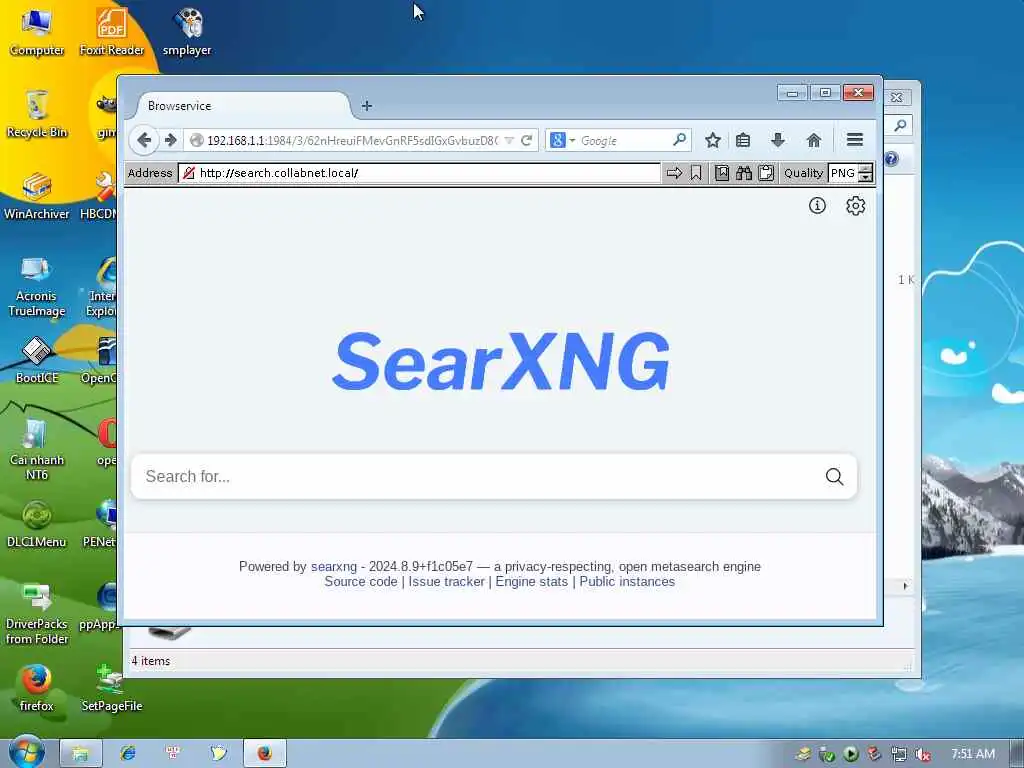Open the Issue tracker link
The width and height of the screenshot is (1024, 768).
(447, 581)
